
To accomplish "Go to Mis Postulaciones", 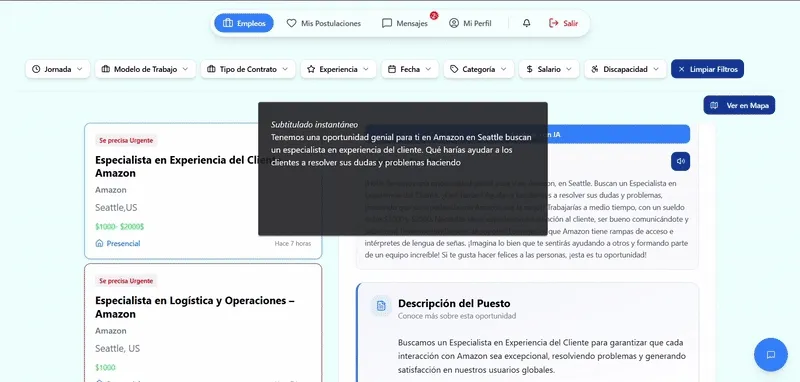I will (x=323, y=23).
